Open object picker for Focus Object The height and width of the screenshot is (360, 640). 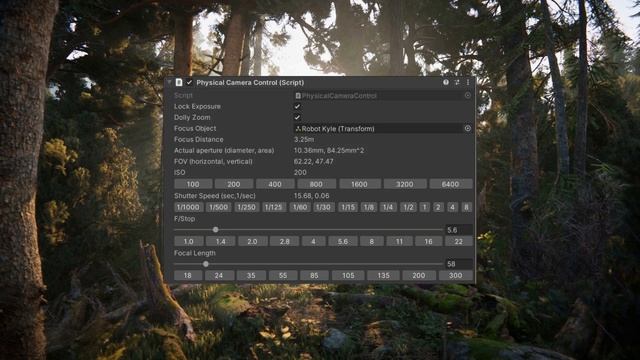pyautogui.click(x=468, y=129)
